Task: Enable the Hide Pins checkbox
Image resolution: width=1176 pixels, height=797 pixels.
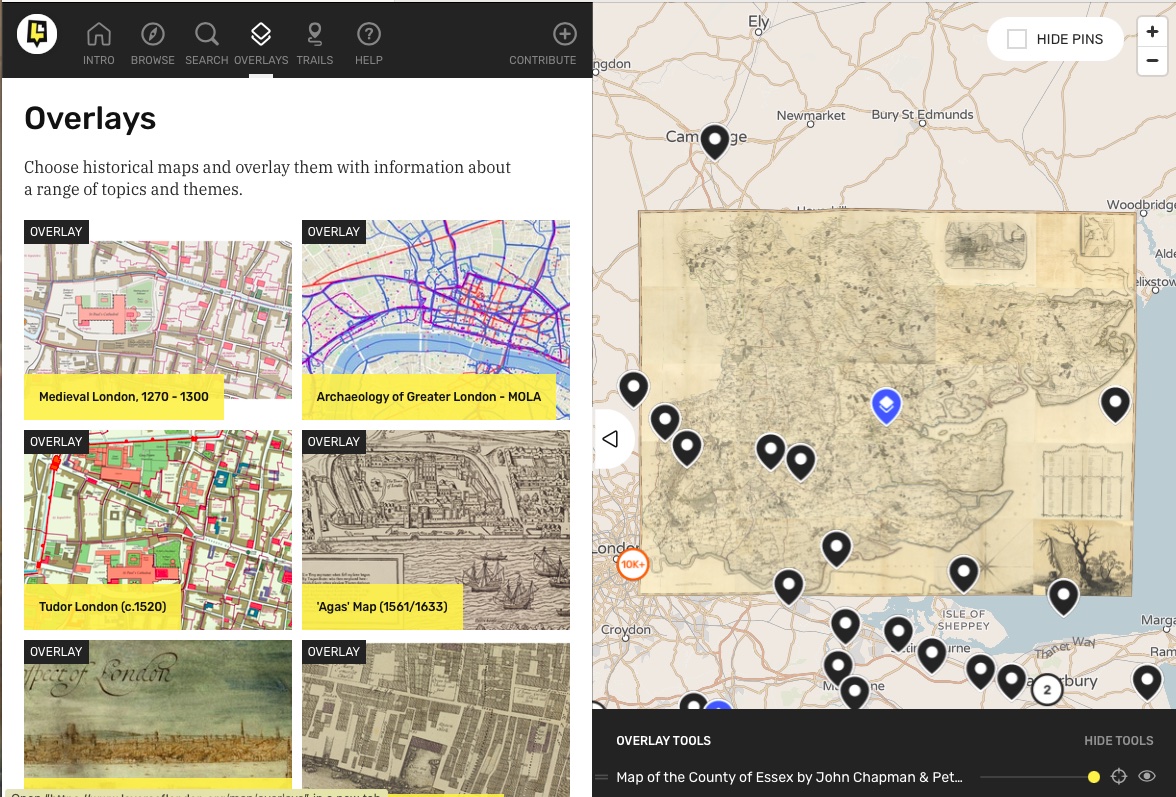Action: point(1017,39)
